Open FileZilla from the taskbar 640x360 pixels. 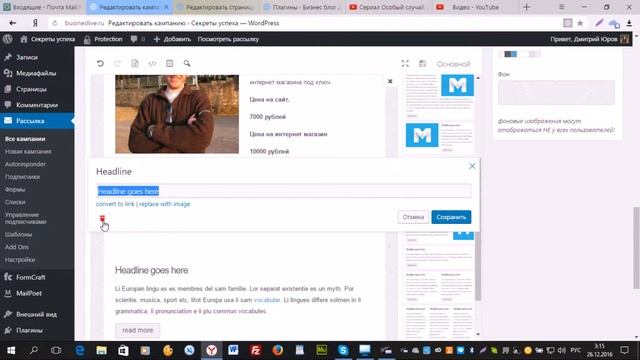click(256, 350)
